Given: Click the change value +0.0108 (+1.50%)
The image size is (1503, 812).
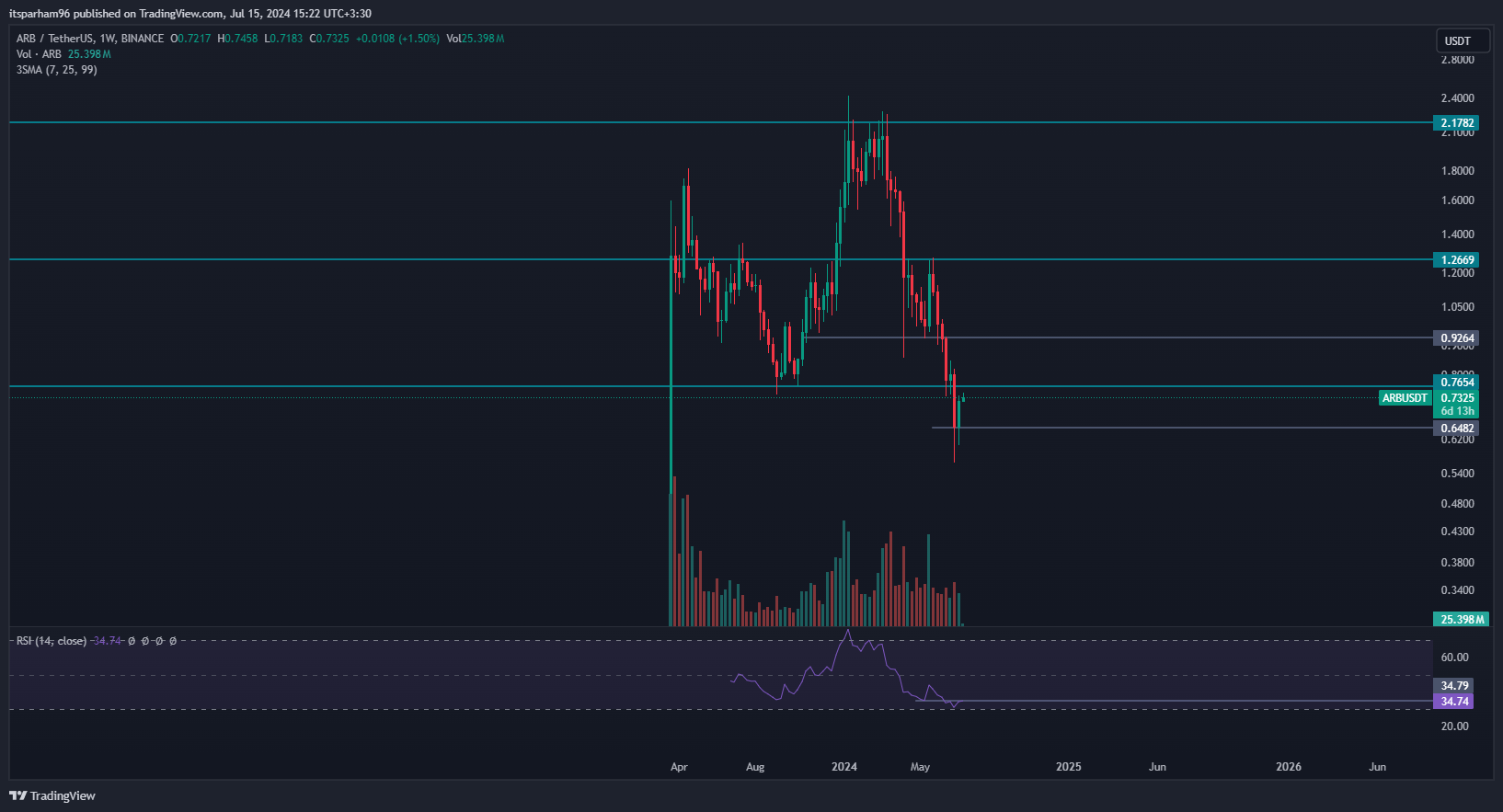Looking at the screenshot, I should click(x=397, y=39).
